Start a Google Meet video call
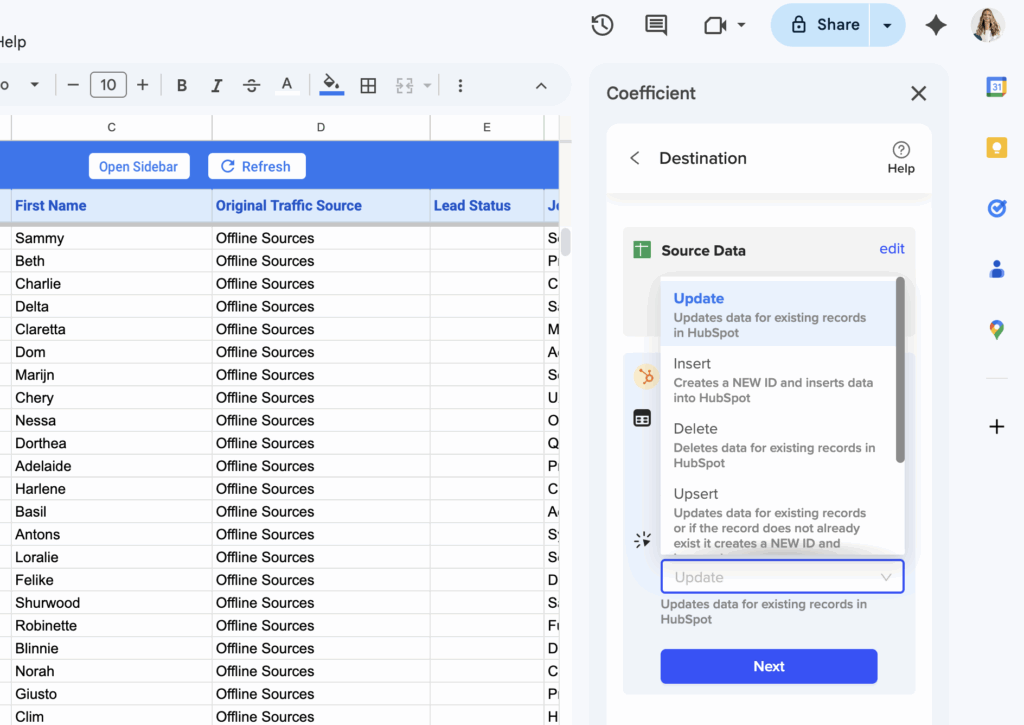Viewport: 1024px width, 725px height. coord(715,25)
